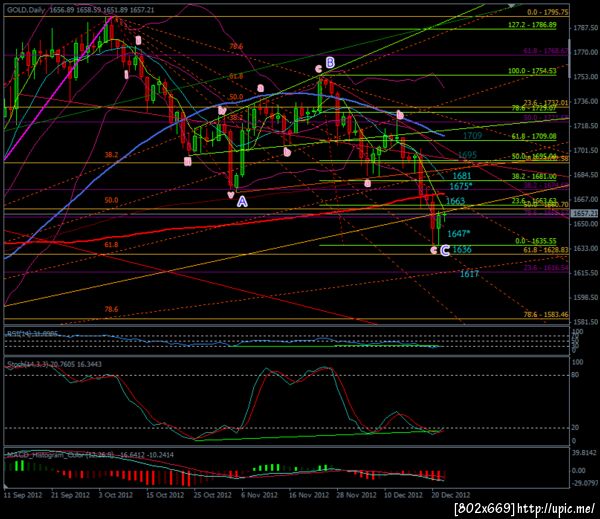
Task: Click the '0.0 - 1635.55' Fibonacci label
Action: [536, 241]
